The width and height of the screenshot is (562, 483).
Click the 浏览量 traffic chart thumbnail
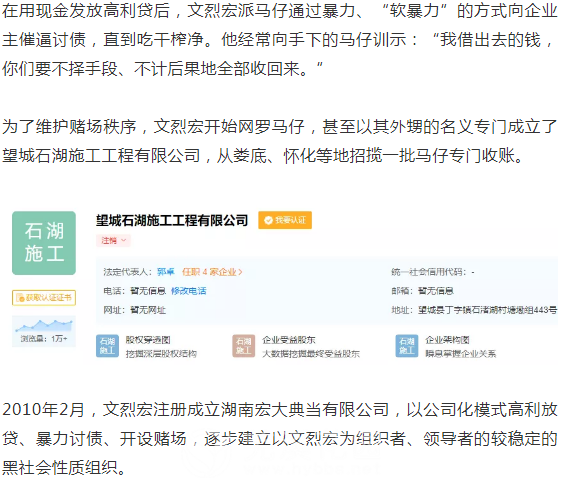[x=44, y=331]
